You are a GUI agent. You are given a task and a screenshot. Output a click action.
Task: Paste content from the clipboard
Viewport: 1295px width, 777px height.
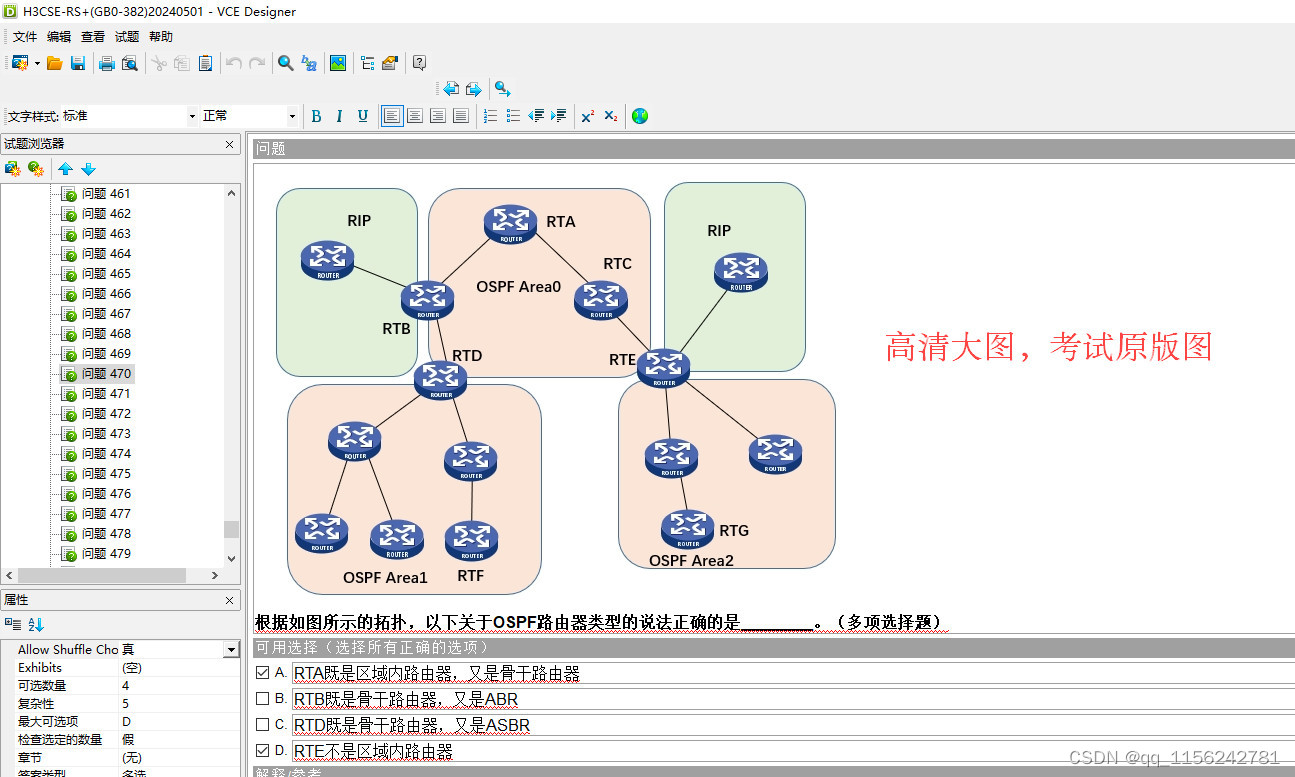click(x=204, y=63)
